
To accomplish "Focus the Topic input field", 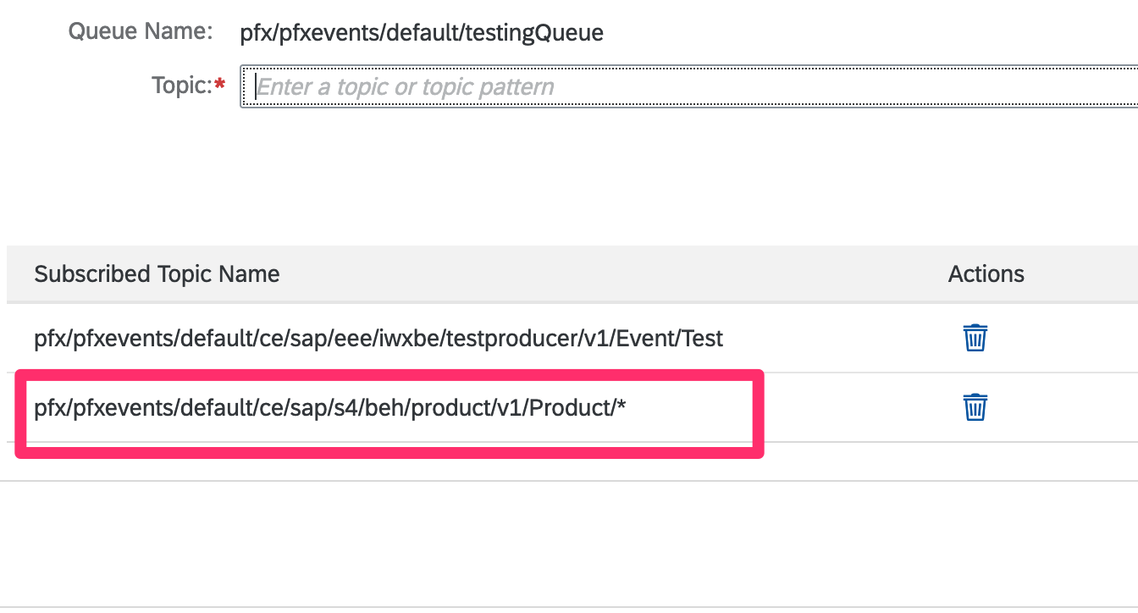I will tap(688, 87).
